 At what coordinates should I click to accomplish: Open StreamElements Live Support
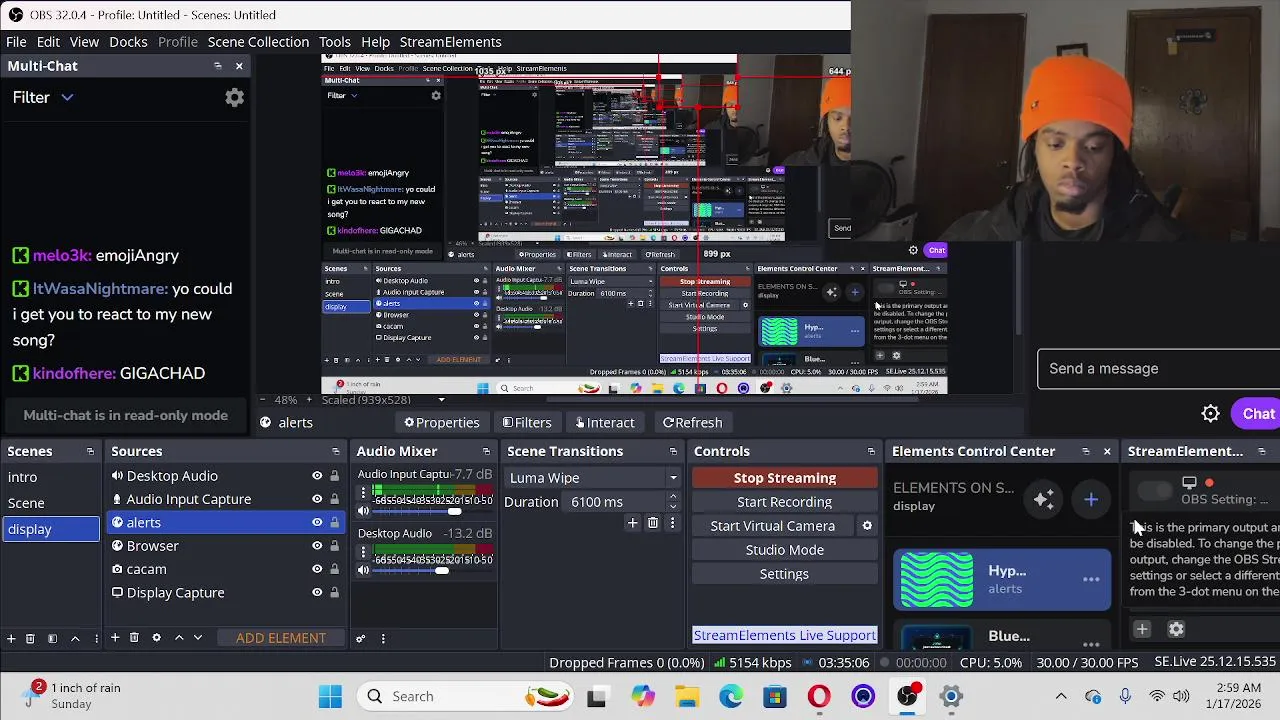tap(785, 635)
